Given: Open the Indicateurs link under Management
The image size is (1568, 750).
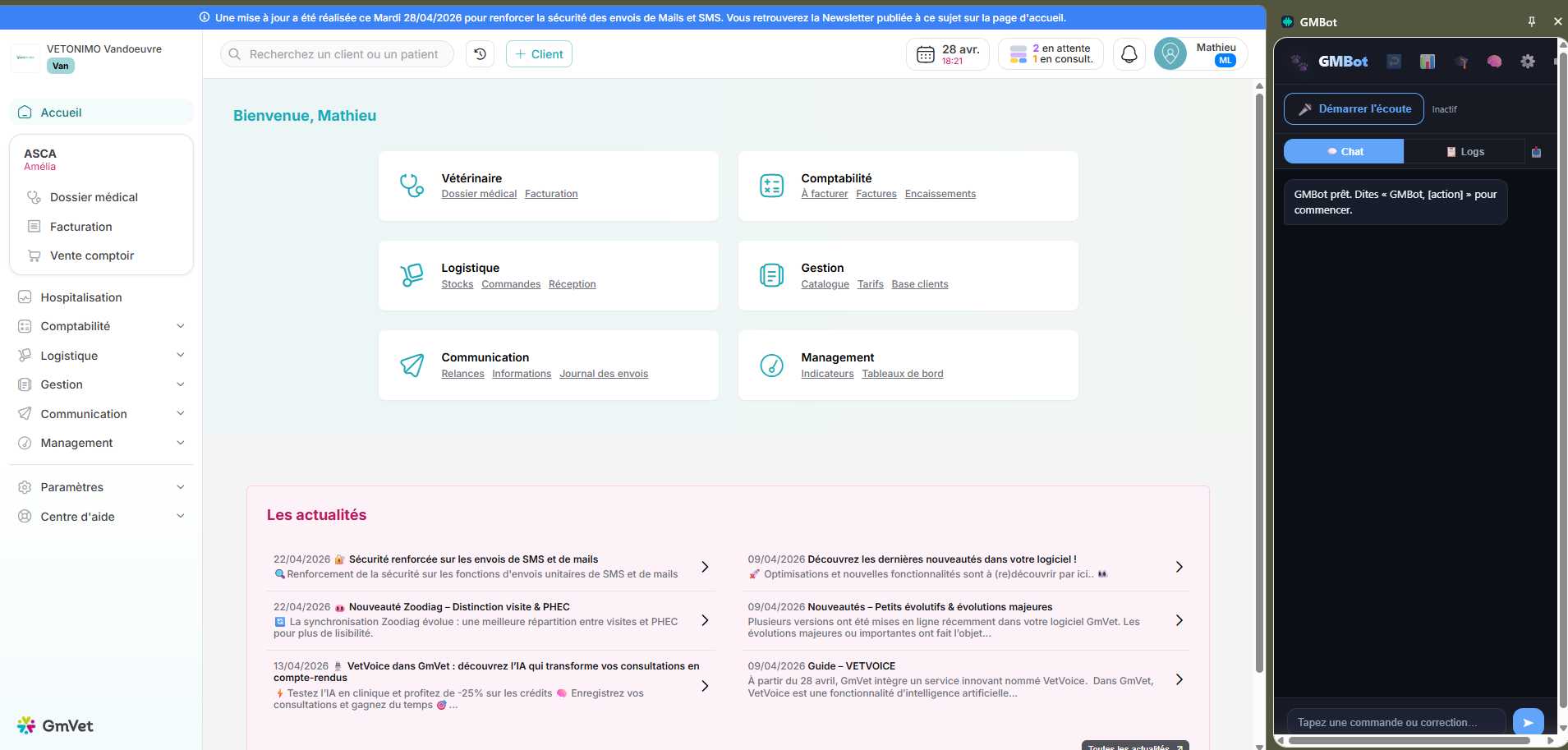Looking at the screenshot, I should point(827,374).
